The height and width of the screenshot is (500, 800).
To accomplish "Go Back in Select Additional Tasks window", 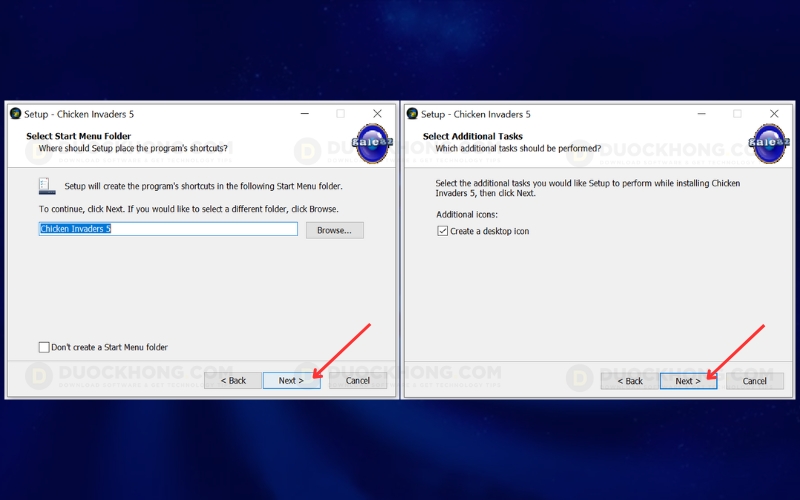I will click(630, 381).
